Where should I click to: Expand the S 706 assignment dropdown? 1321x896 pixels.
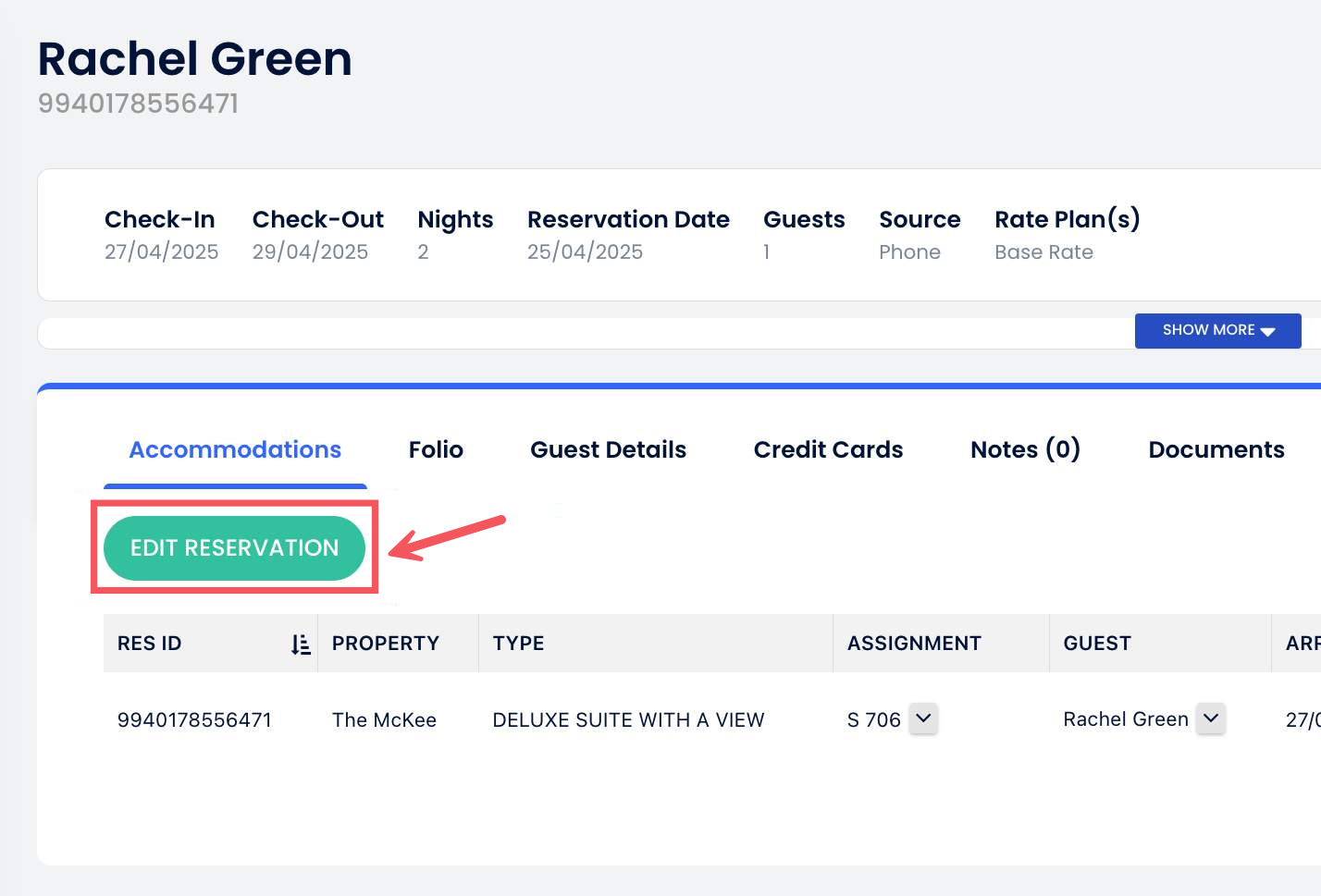point(923,718)
